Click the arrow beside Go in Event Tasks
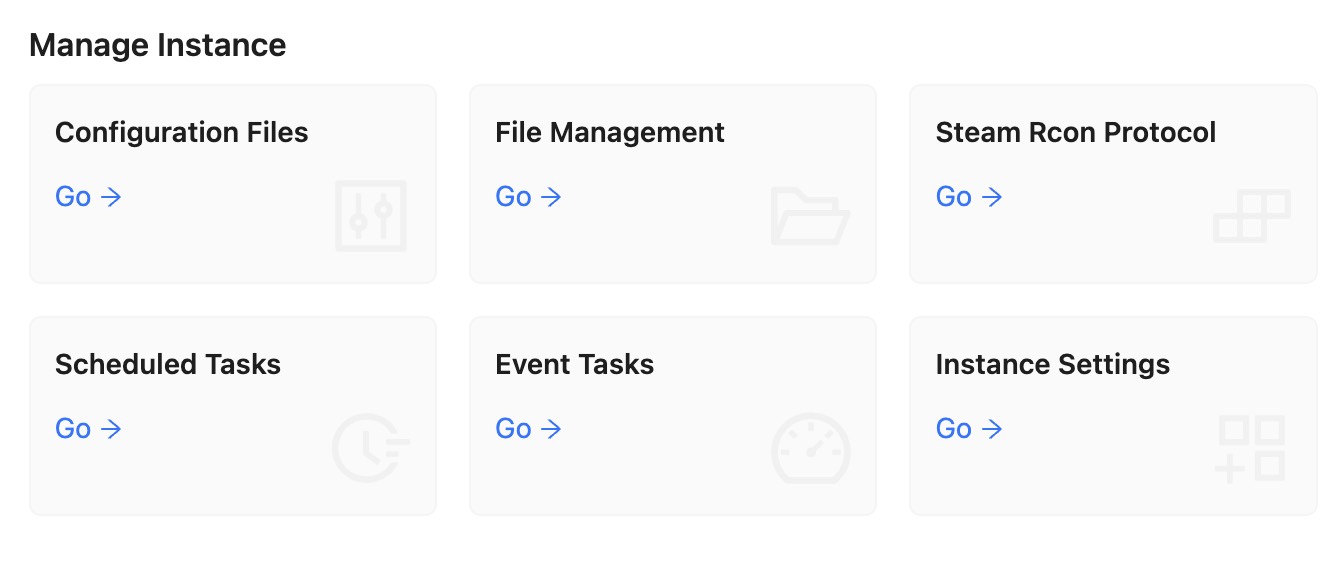1344x576 pixels. [551, 430]
